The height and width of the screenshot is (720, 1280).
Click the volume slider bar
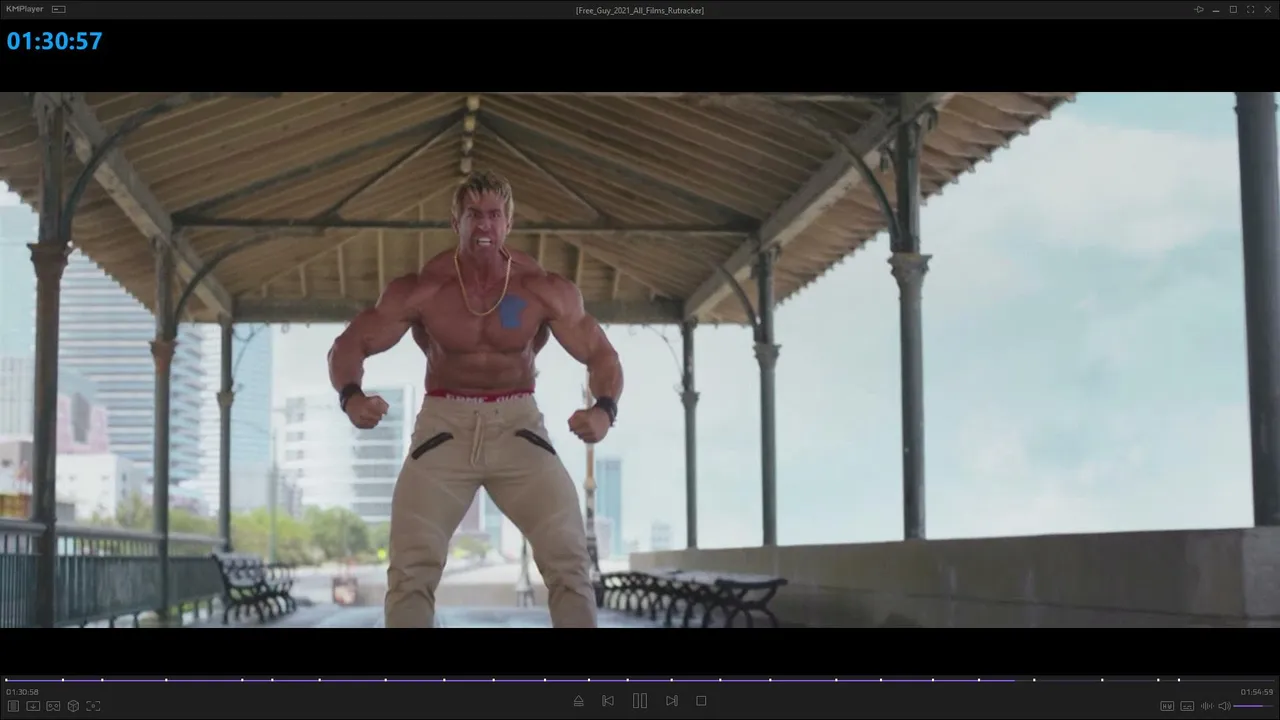[x=1254, y=706]
